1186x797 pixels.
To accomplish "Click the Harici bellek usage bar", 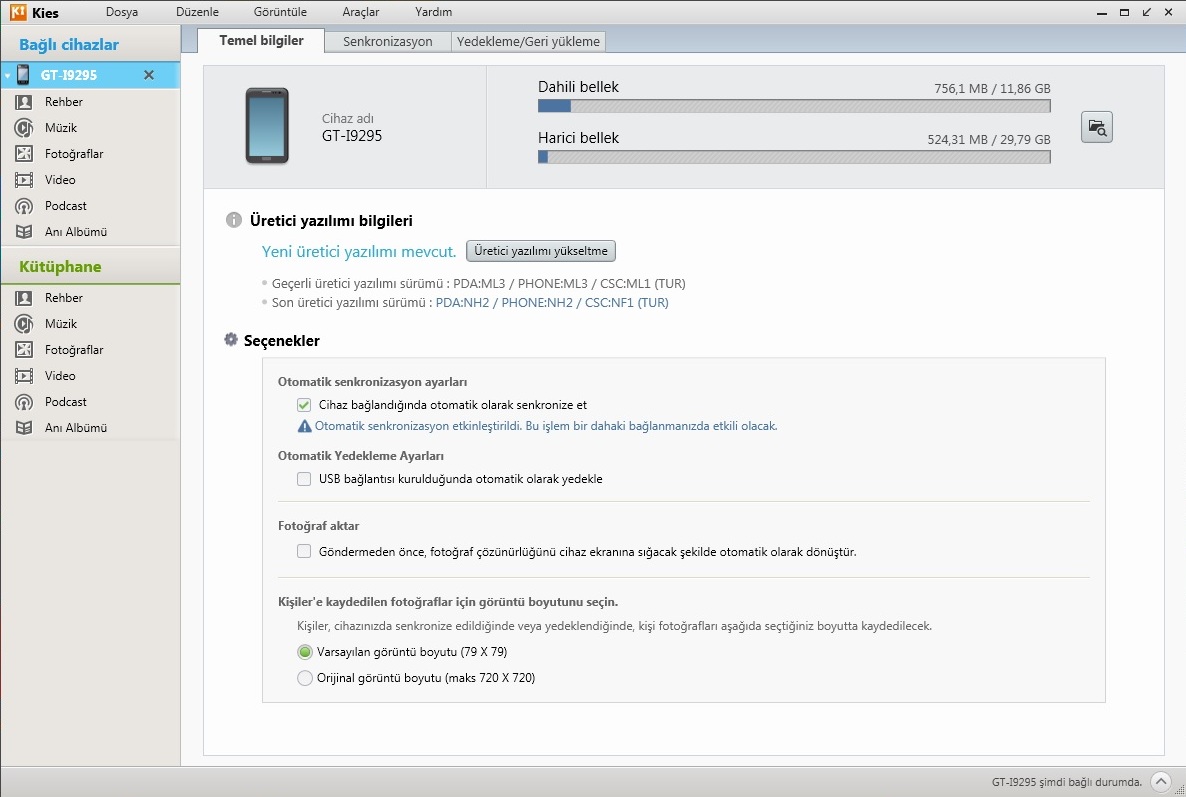I will point(794,157).
